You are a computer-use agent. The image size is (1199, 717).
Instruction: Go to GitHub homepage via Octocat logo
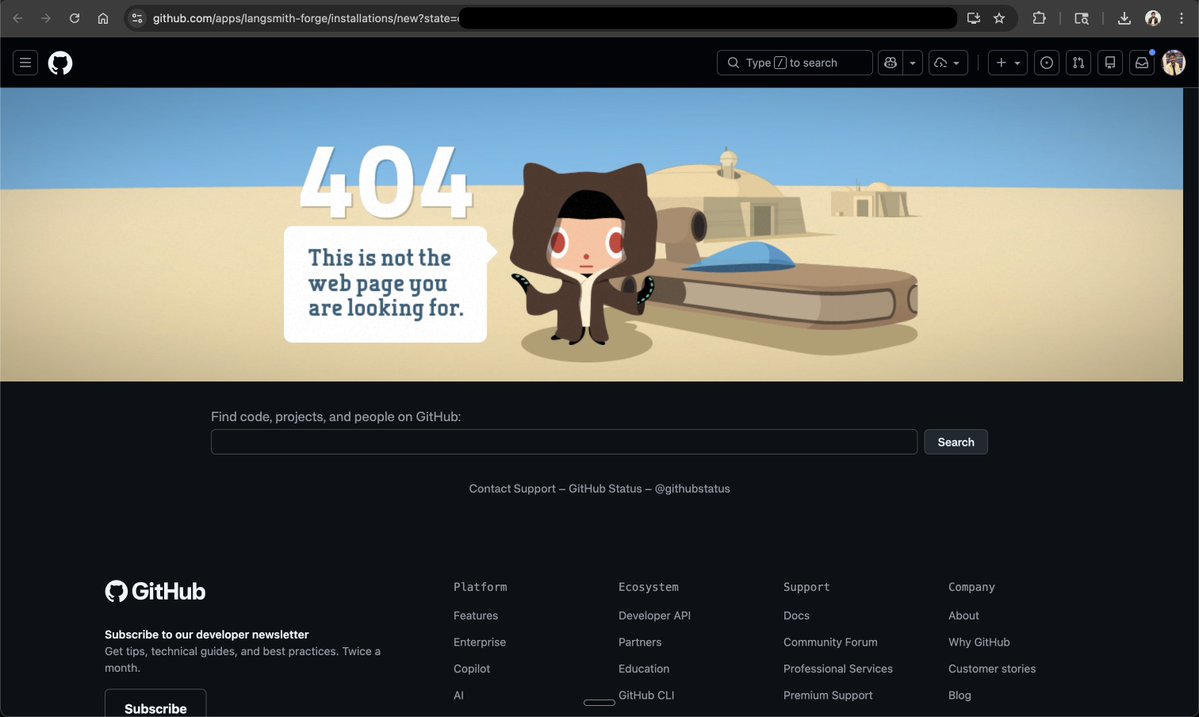pos(60,63)
